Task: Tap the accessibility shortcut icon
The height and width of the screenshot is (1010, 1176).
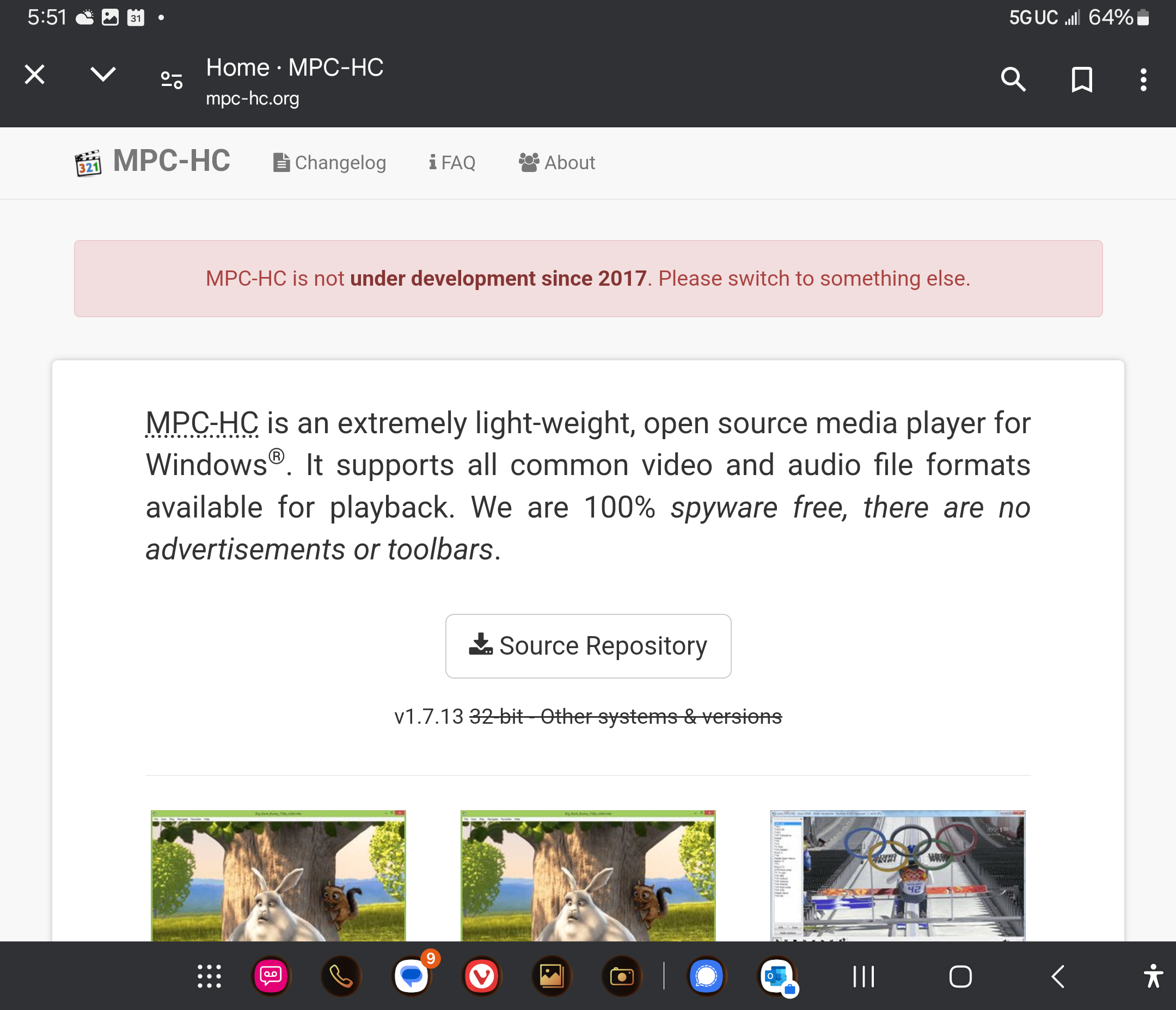Action: click(1154, 976)
